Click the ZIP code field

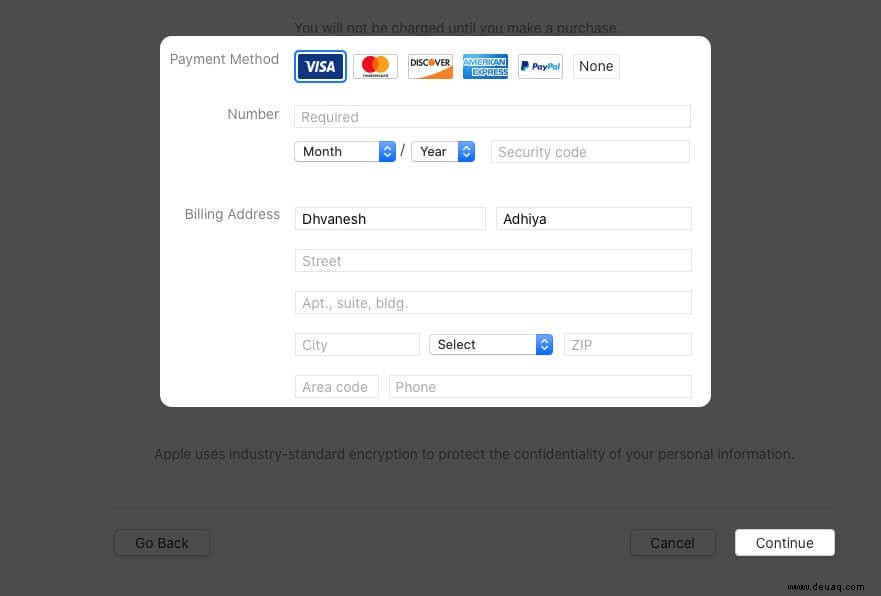click(628, 344)
